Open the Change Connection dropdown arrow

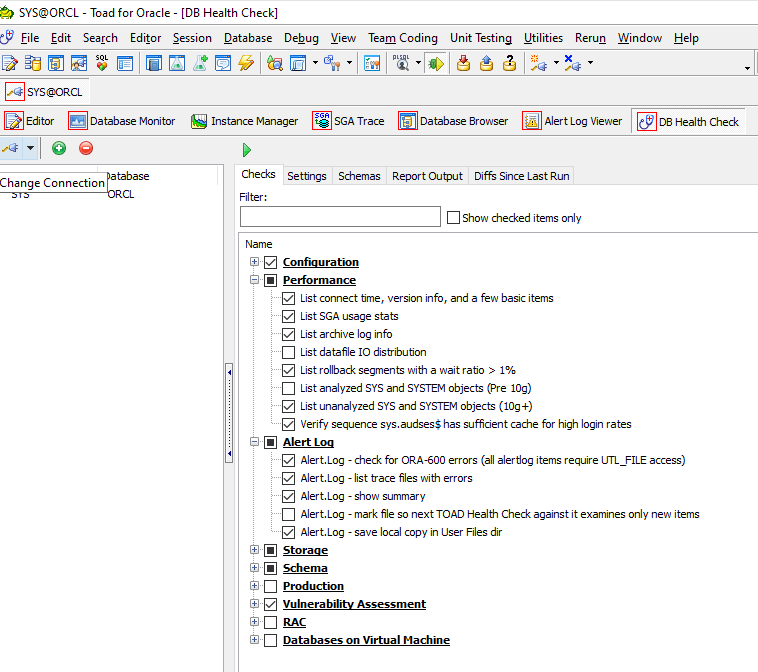(30, 148)
